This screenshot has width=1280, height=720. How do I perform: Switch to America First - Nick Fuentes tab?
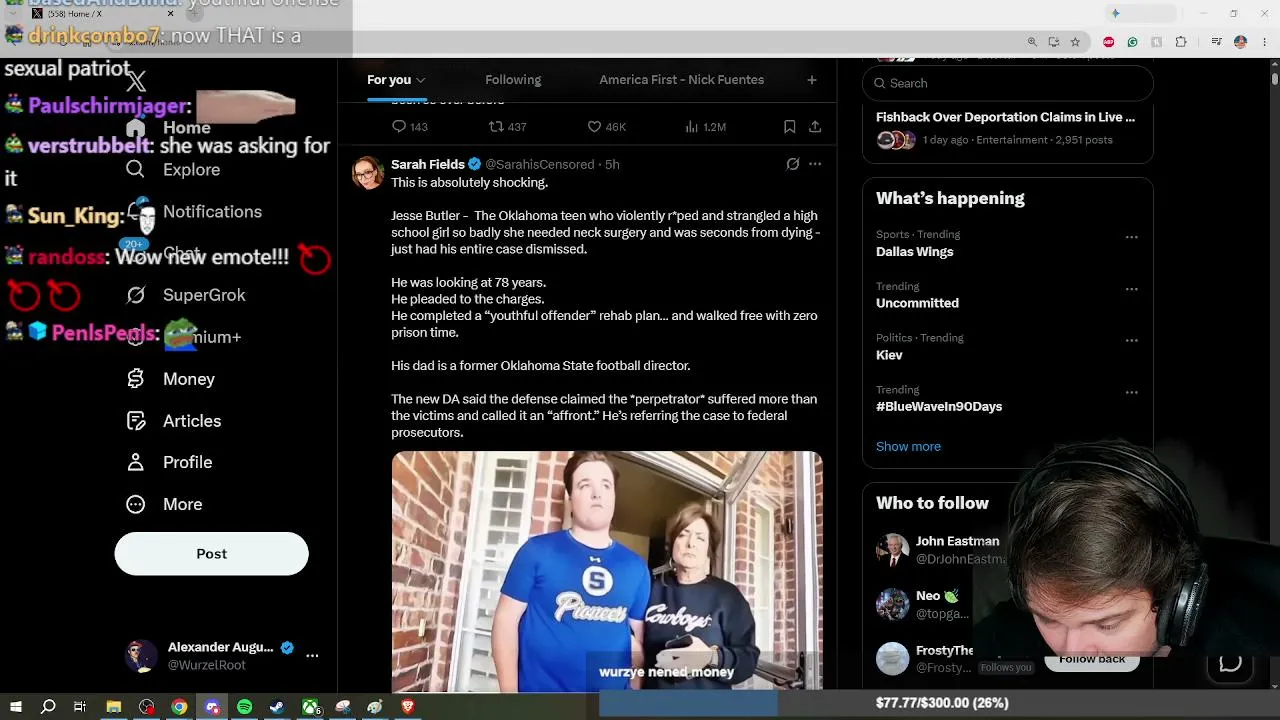pos(682,80)
